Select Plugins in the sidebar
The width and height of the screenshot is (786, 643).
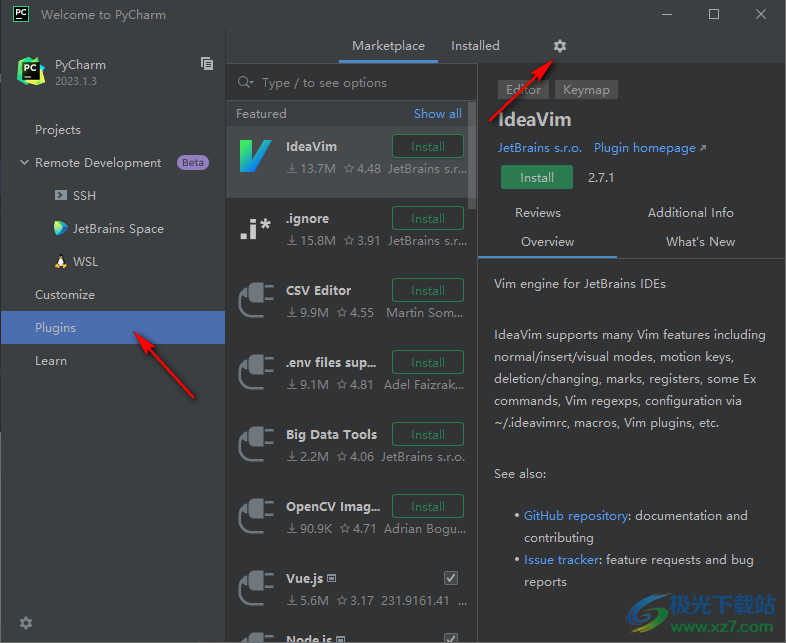point(113,327)
